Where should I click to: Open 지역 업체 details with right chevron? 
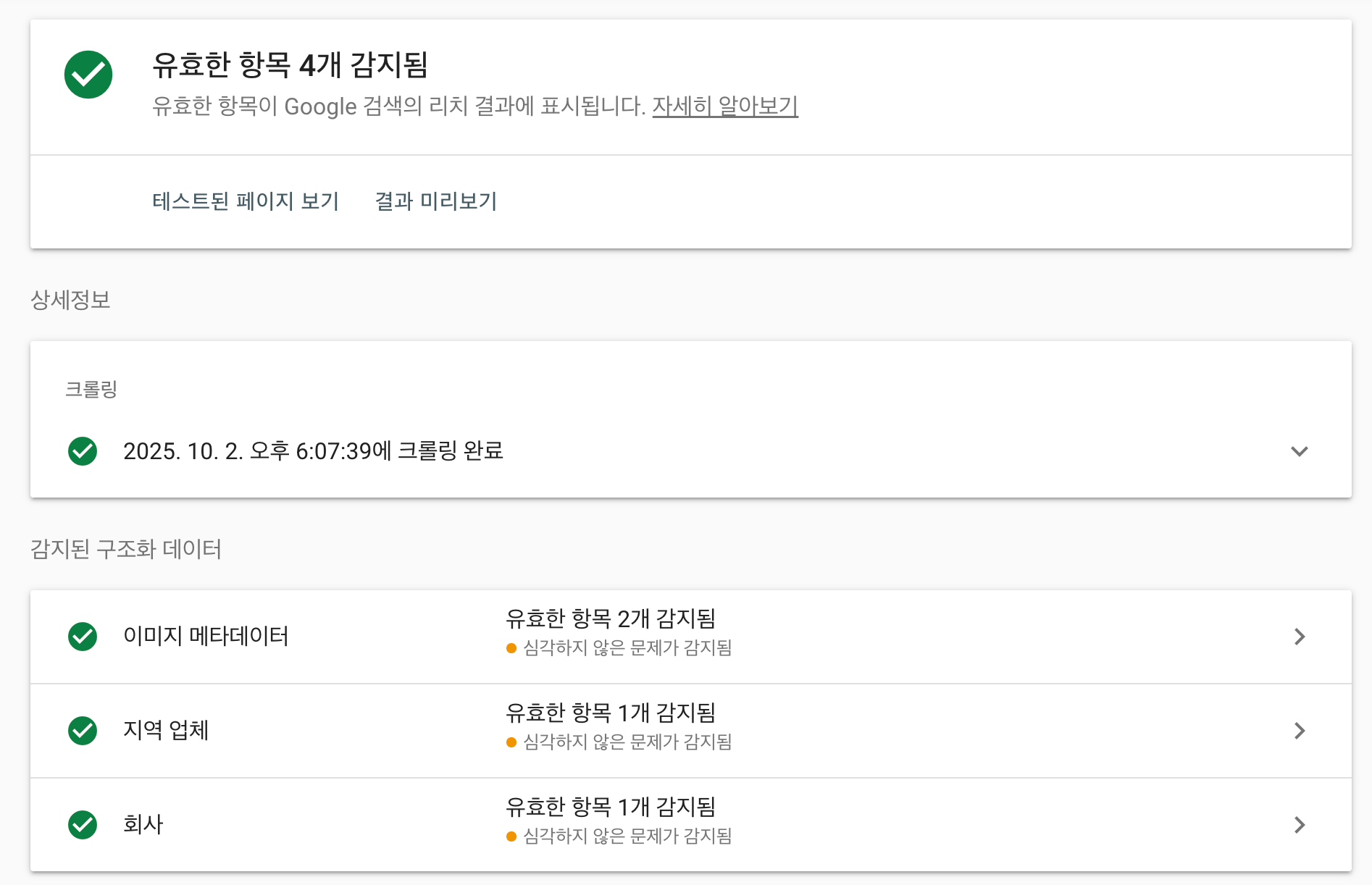[x=1300, y=731]
